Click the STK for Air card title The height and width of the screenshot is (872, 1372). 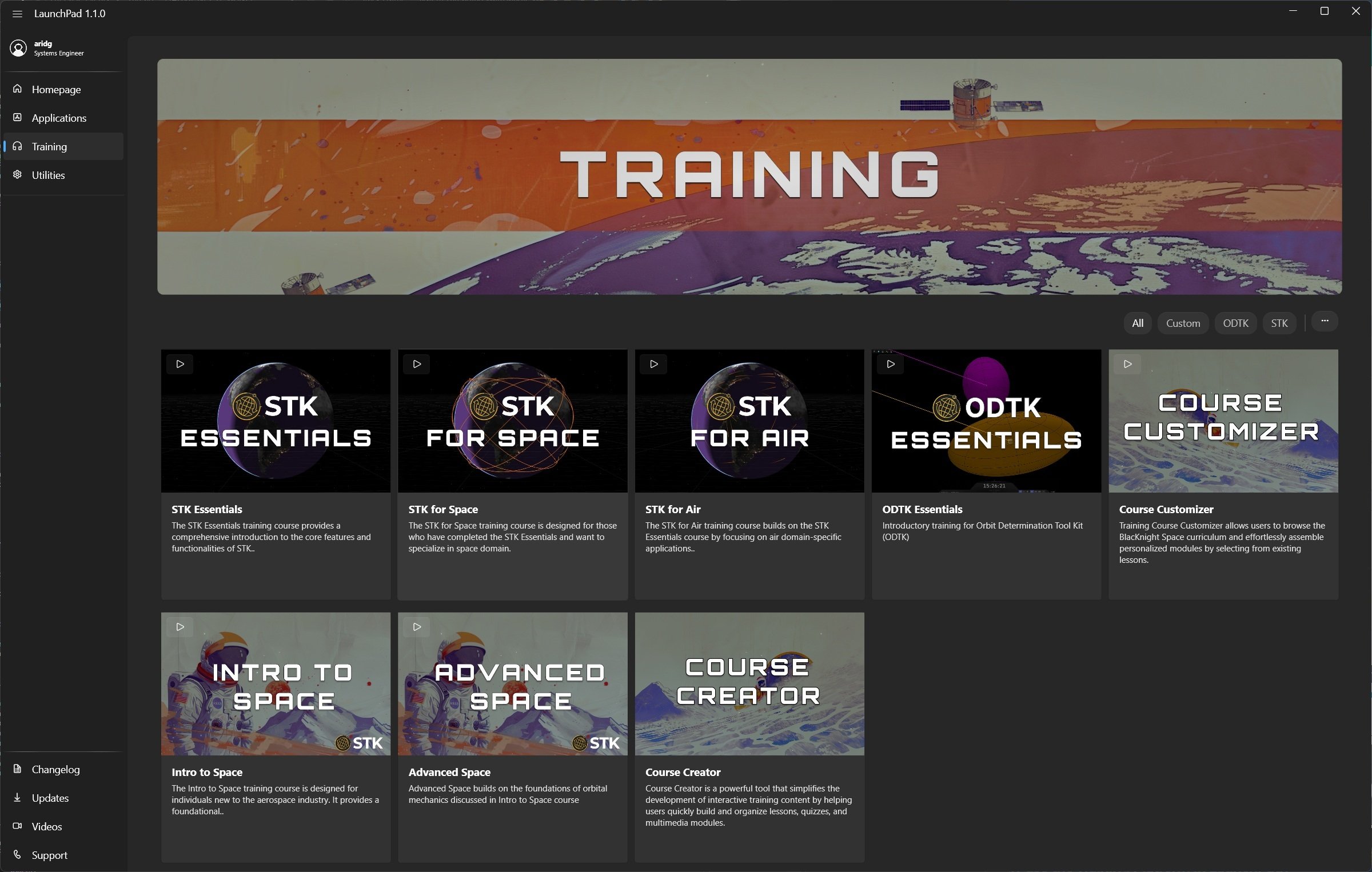[673, 509]
